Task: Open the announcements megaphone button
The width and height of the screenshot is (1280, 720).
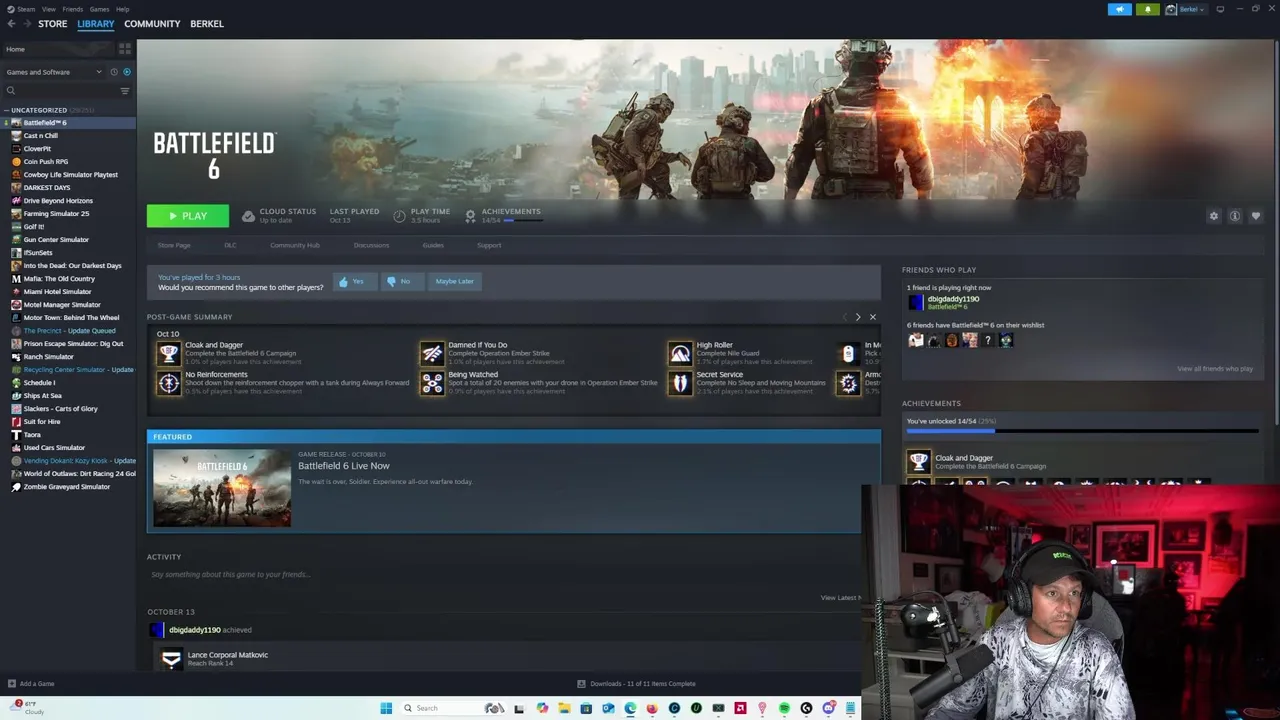Action: point(1119,9)
